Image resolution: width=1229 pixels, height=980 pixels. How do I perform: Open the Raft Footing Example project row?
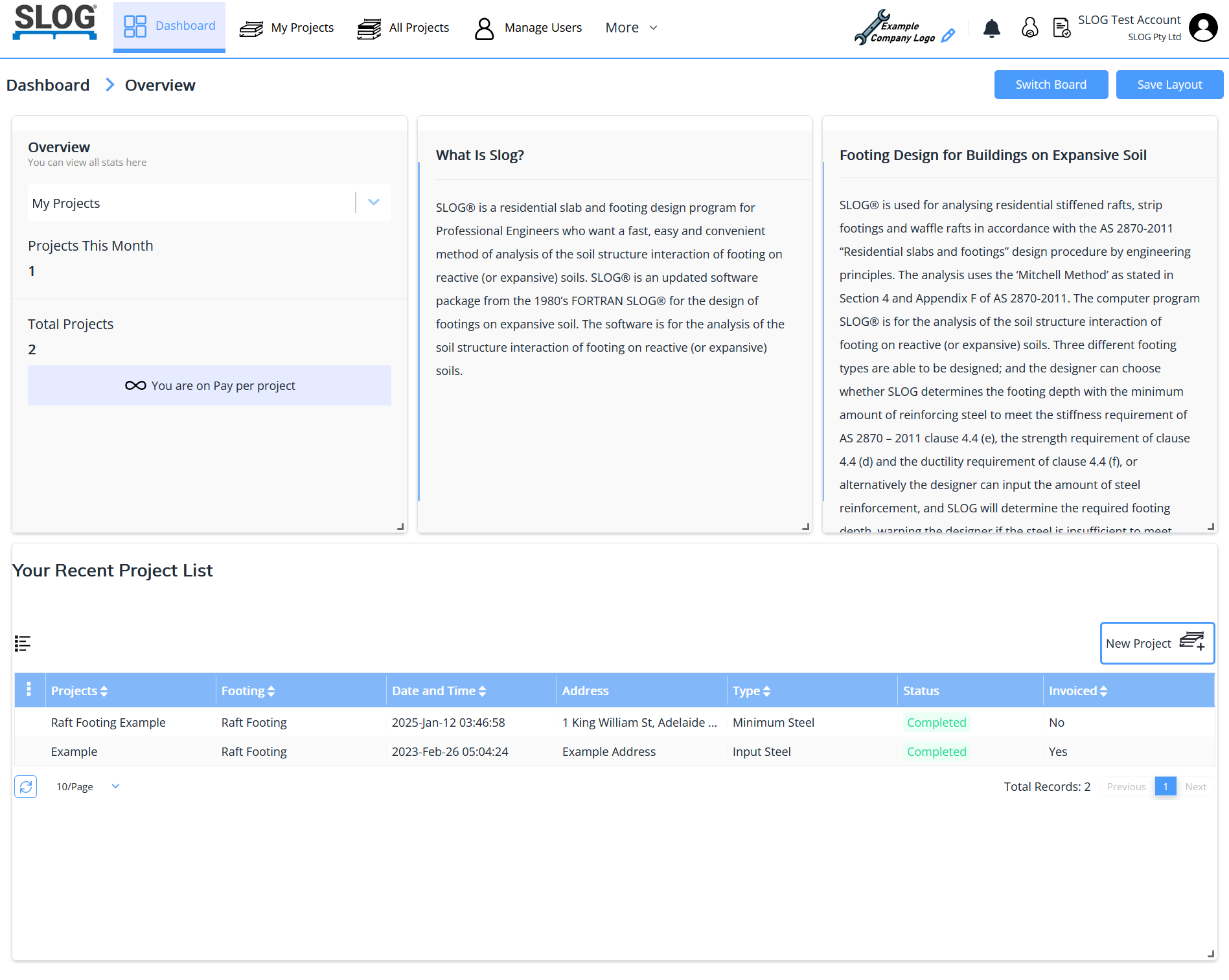tap(108, 722)
